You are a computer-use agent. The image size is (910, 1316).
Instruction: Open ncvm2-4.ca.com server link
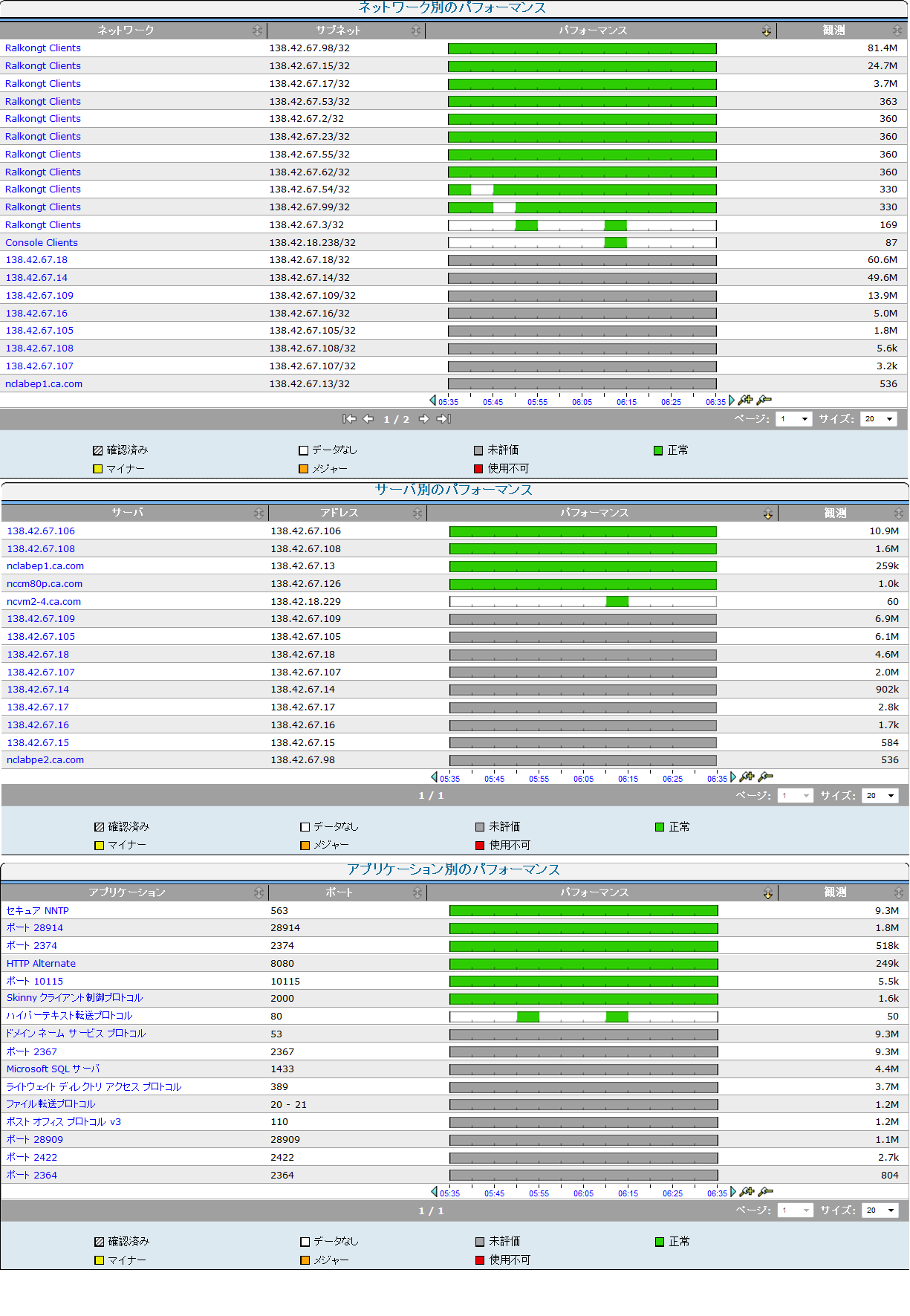pyautogui.click(x=44, y=602)
